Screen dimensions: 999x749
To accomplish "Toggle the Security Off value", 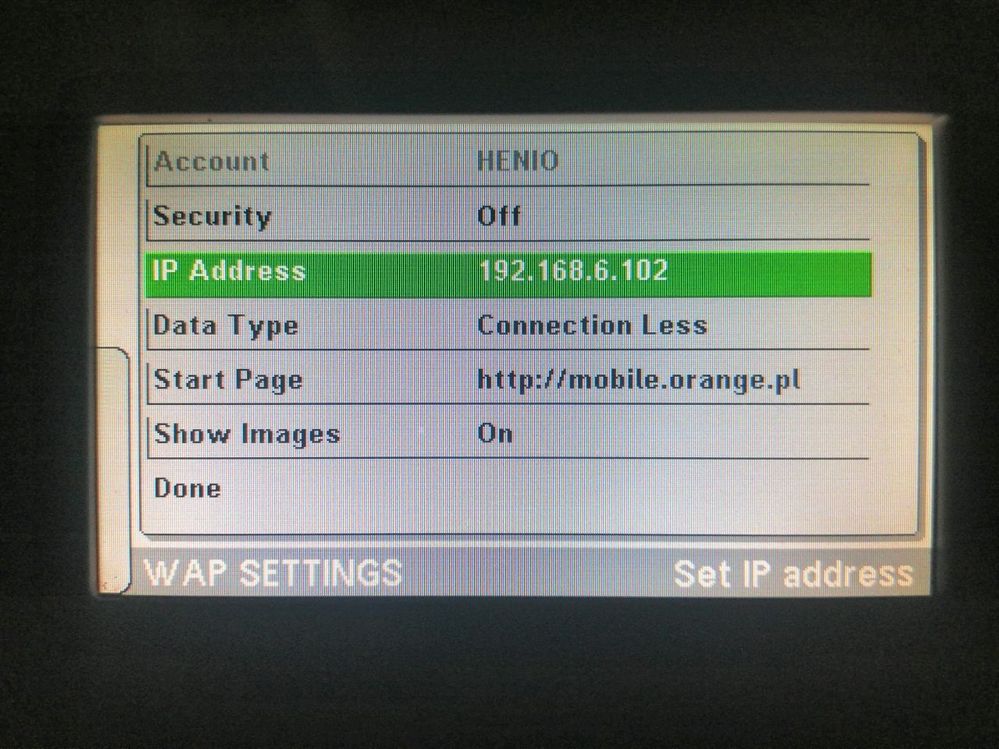I will [499, 216].
